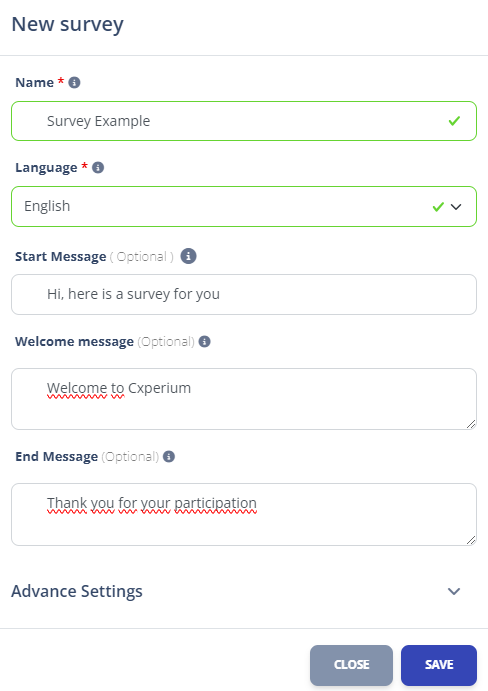Viewport: 488px width, 691px height.
Task: Click the info icon beside Language label
Action: [98, 167]
